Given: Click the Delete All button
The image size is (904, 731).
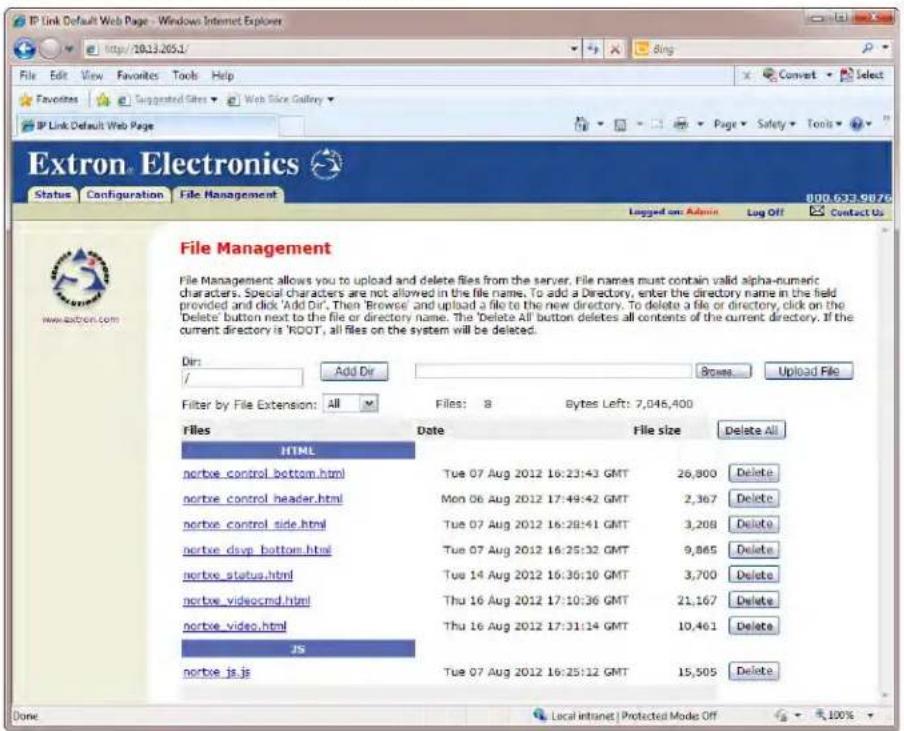Looking at the screenshot, I should coord(751,430).
